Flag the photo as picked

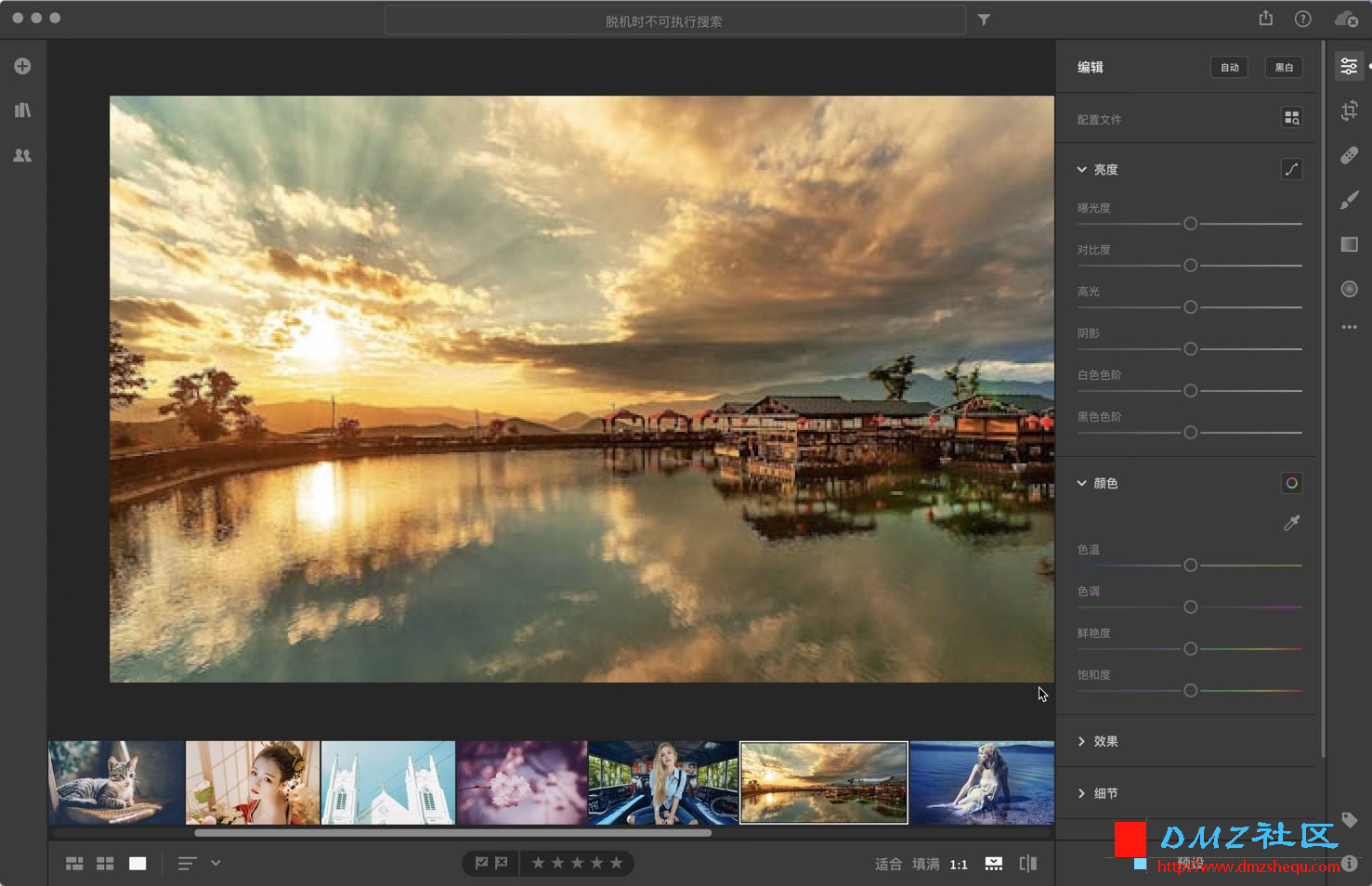481,863
